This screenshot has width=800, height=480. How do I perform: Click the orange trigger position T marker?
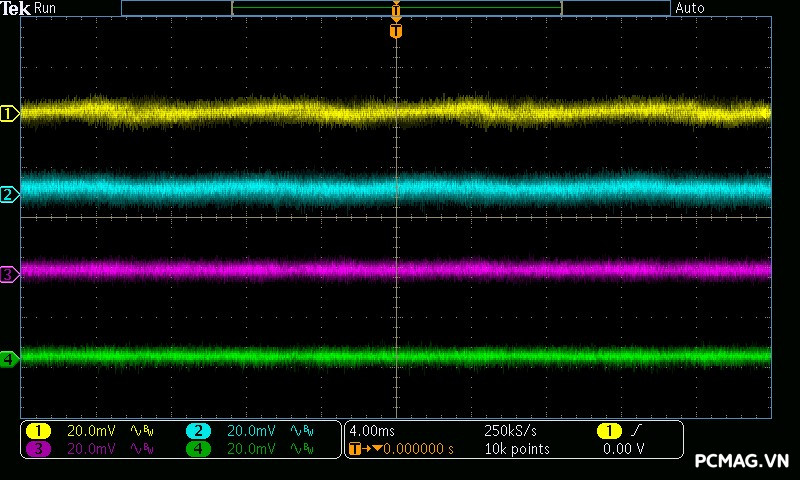[x=396, y=31]
